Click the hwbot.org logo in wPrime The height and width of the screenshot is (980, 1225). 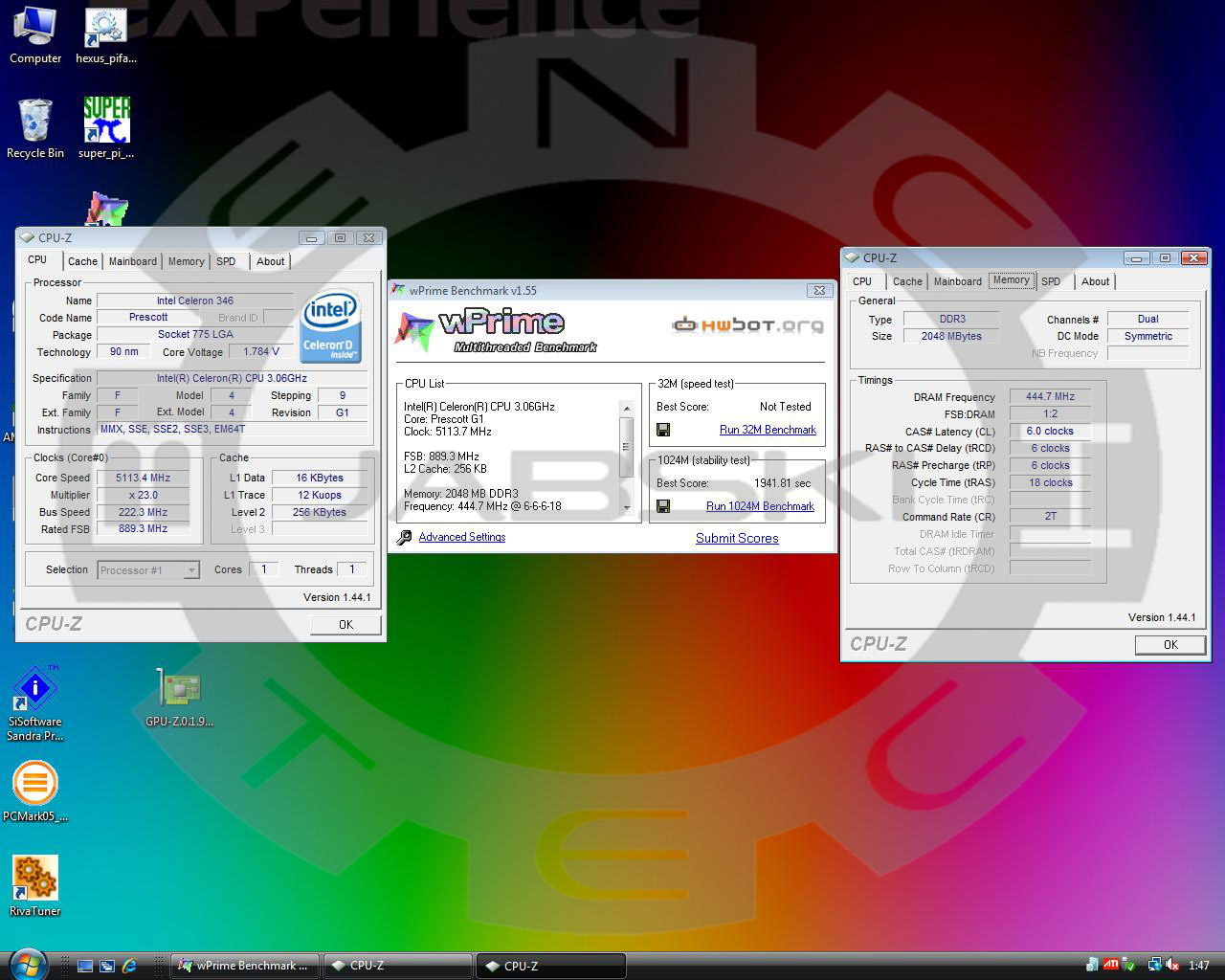tap(747, 325)
